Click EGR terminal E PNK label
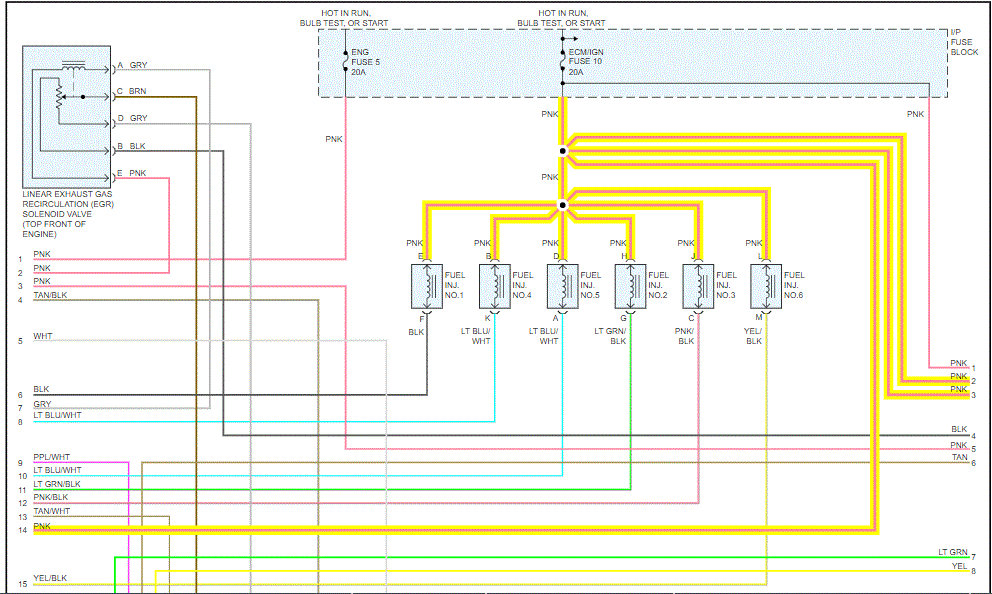Screen dimensions: 992x594 pyautogui.click(x=132, y=173)
